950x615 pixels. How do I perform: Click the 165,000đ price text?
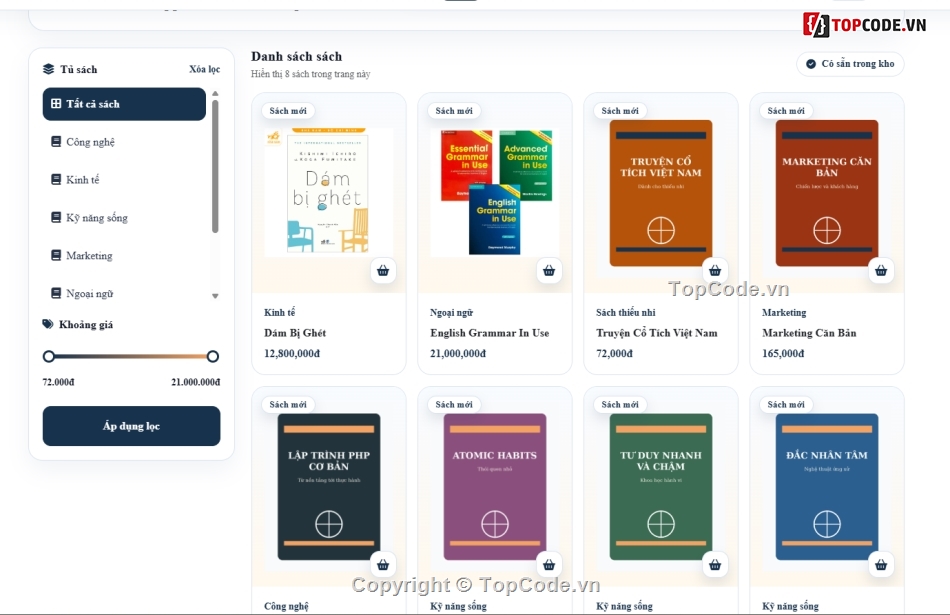[783, 353]
